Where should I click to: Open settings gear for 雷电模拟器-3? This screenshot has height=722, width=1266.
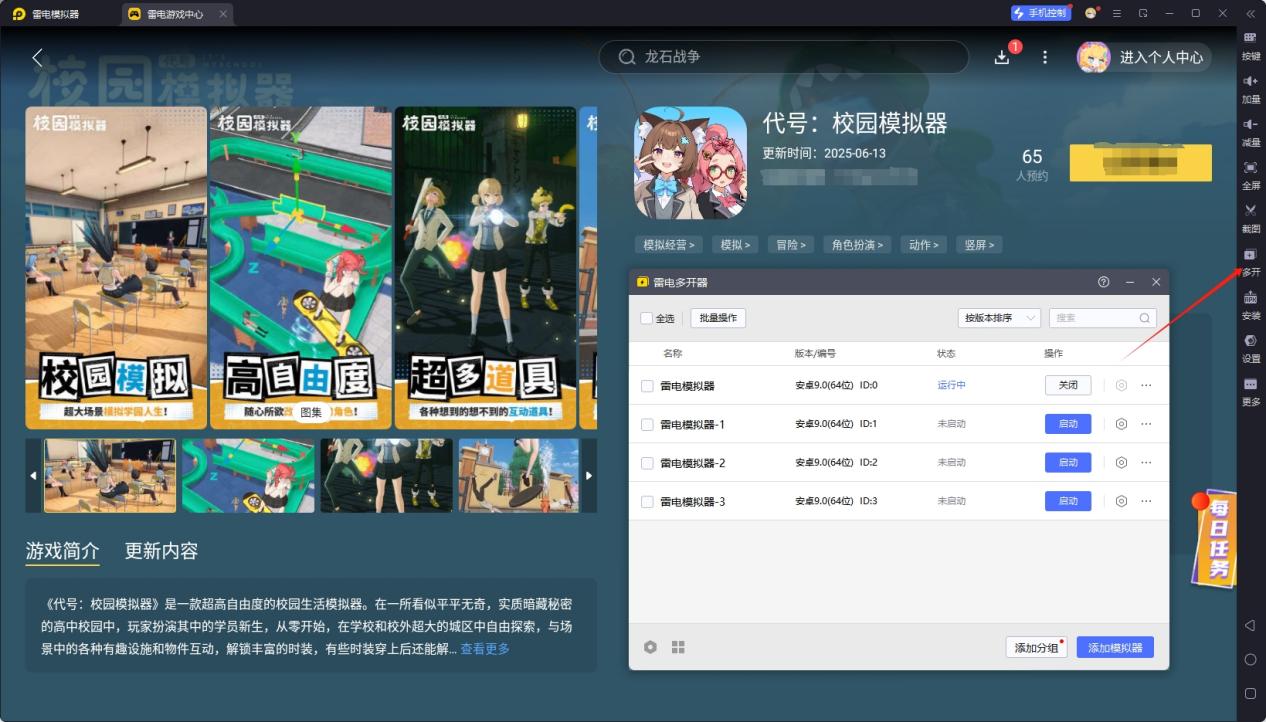point(1121,501)
